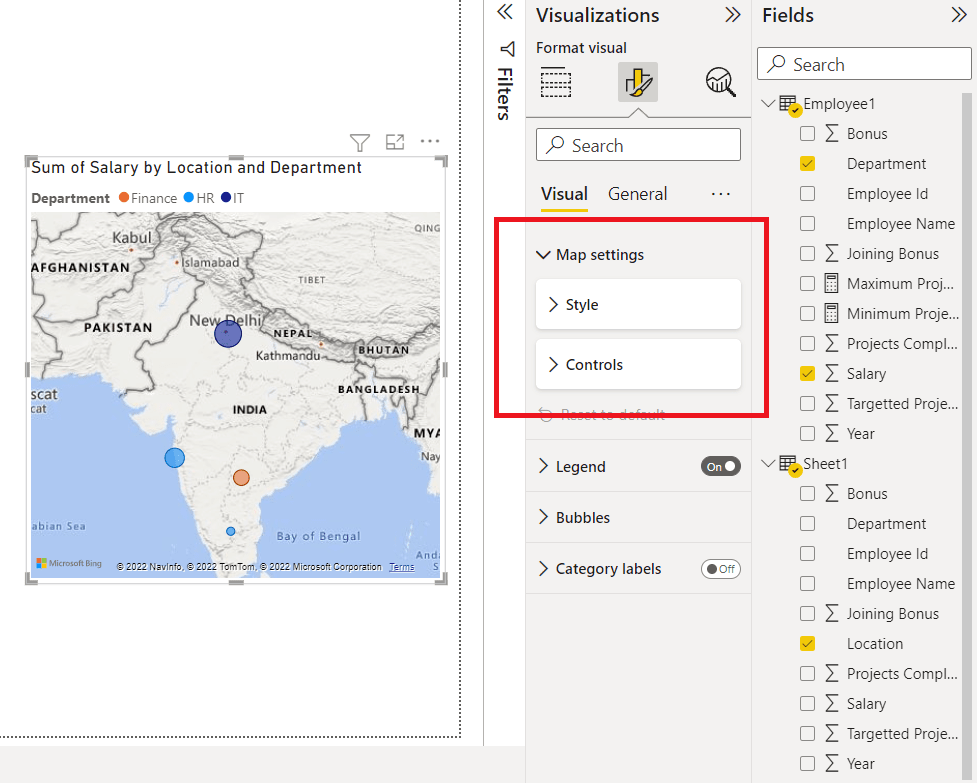Click the map visual filter funnel icon

[x=360, y=143]
